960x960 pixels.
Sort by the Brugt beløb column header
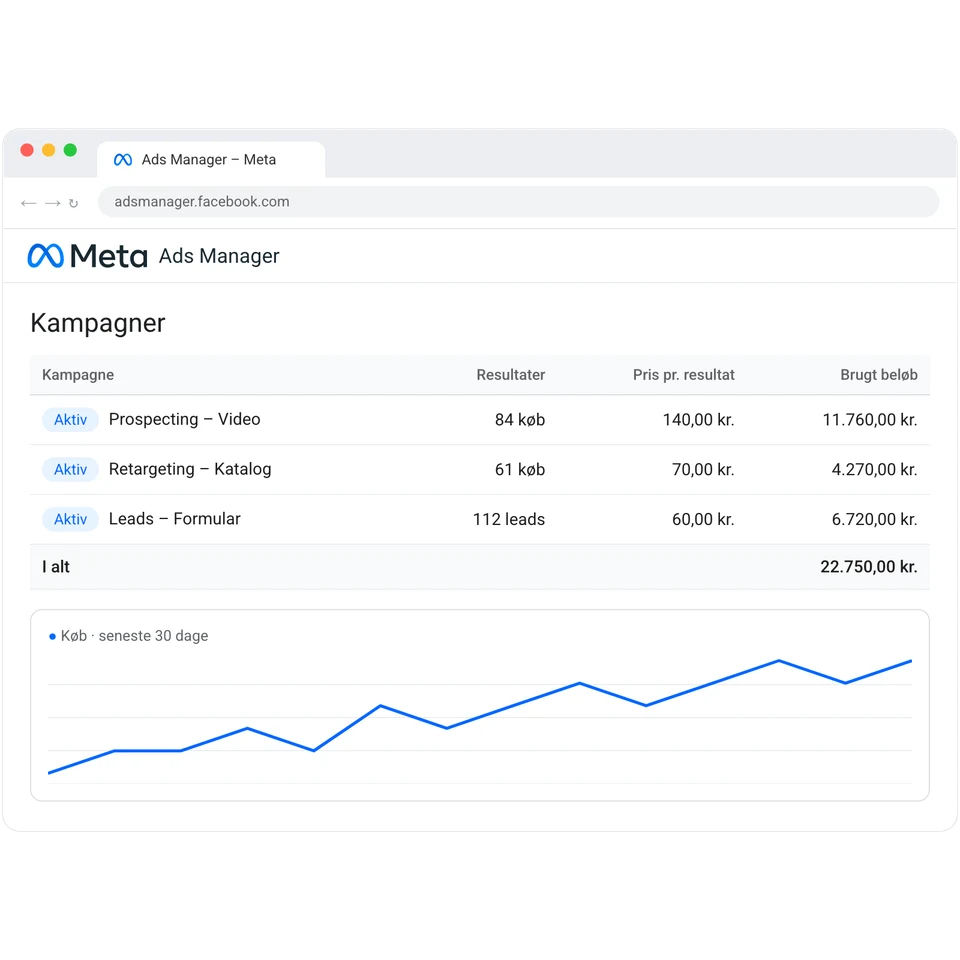879,375
